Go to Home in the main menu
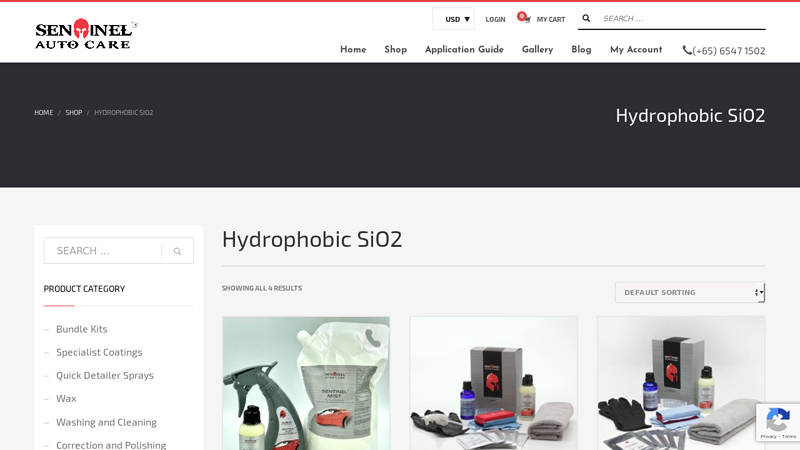This screenshot has height=450, width=800. click(x=353, y=49)
